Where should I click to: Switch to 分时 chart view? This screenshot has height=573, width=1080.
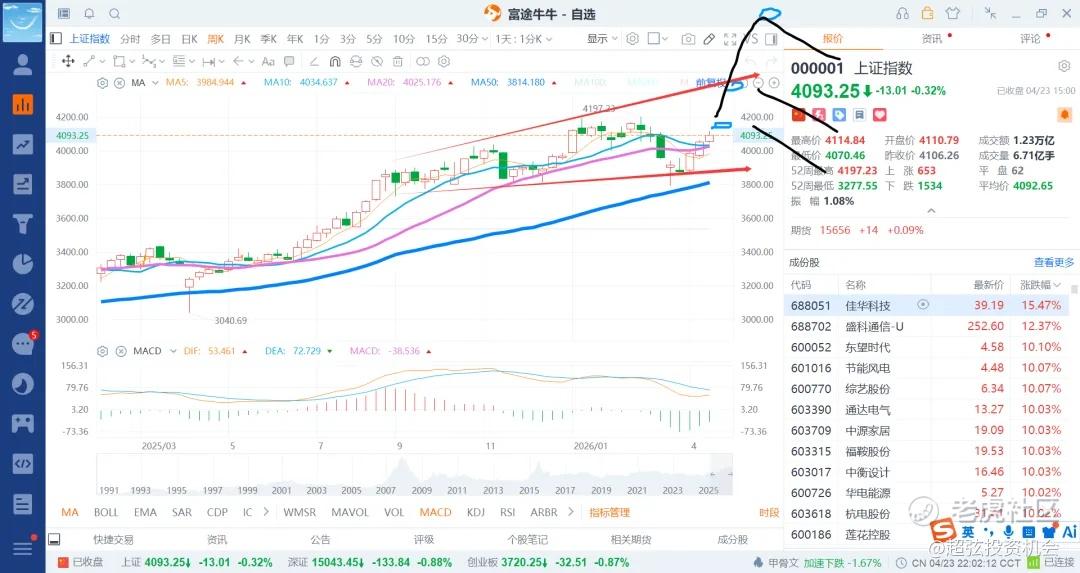(130, 39)
